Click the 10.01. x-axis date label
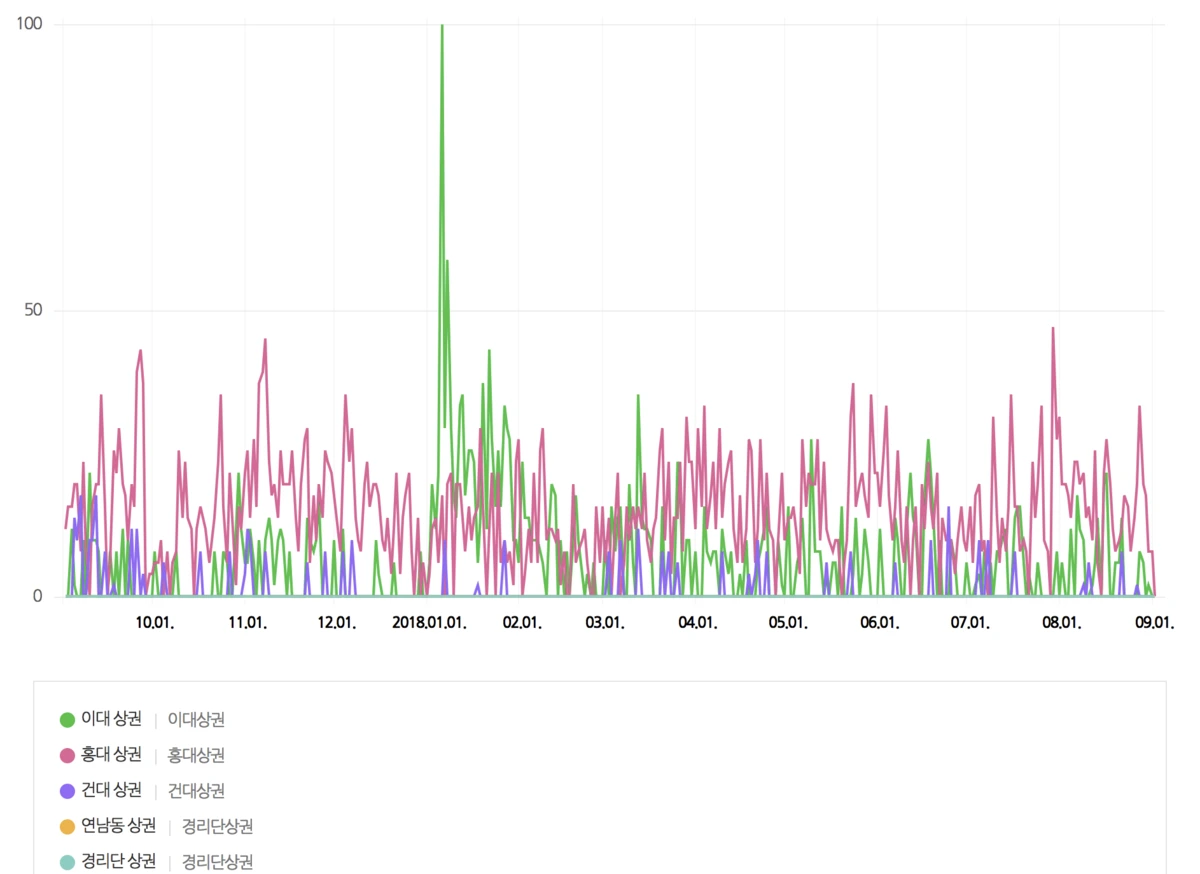This screenshot has height=874, width=1200. pyautogui.click(x=155, y=622)
